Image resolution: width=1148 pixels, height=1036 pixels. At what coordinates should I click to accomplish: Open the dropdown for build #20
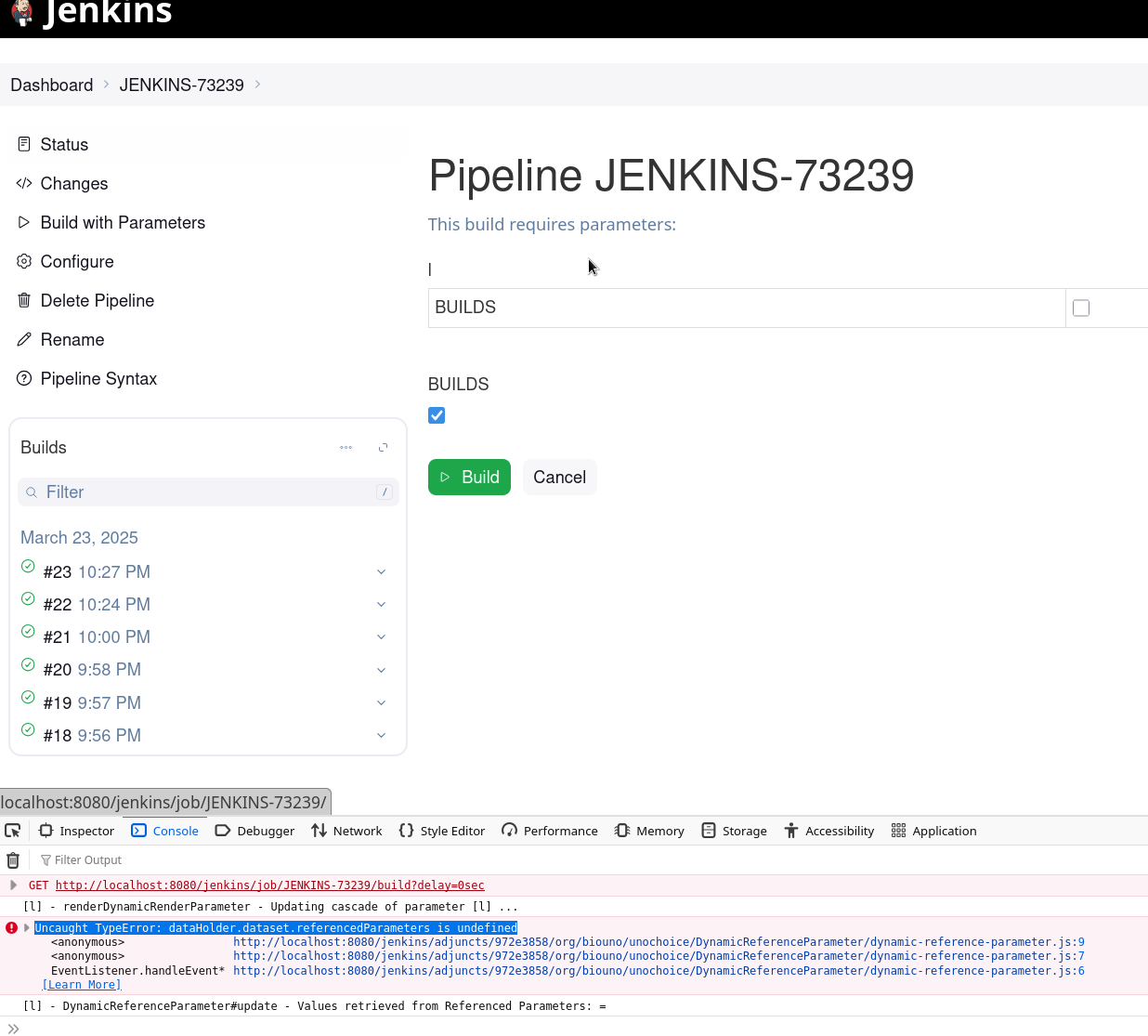point(381,670)
